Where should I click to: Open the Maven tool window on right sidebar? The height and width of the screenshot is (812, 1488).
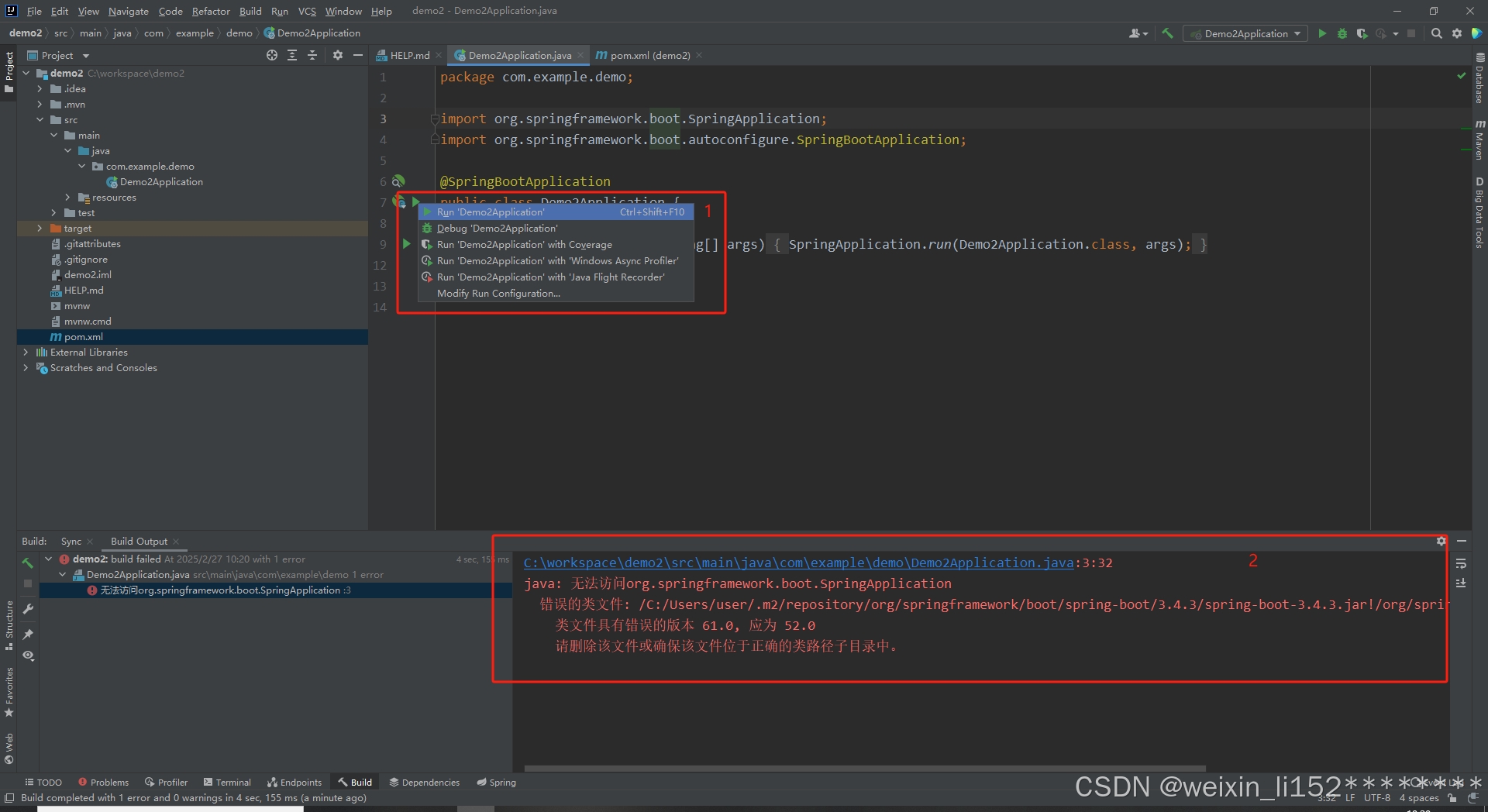coord(1479,143)
